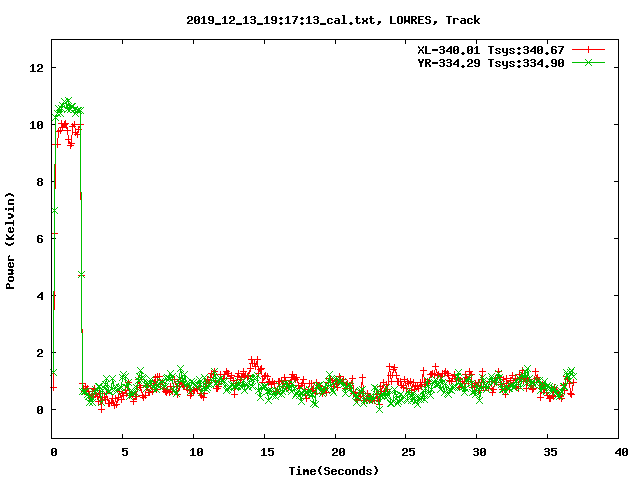Click the x-axis tick label '35'
The height and width of the screenshot is (480, 640).
(550, 452)
